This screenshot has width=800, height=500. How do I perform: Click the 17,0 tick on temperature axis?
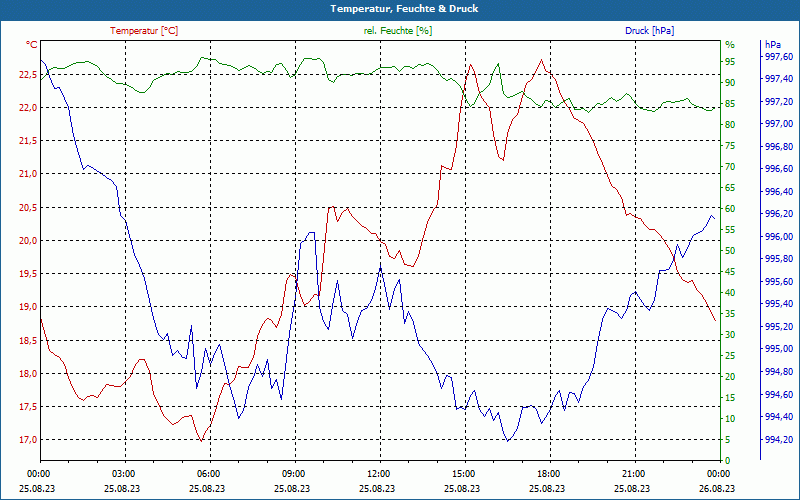point(28,440)
